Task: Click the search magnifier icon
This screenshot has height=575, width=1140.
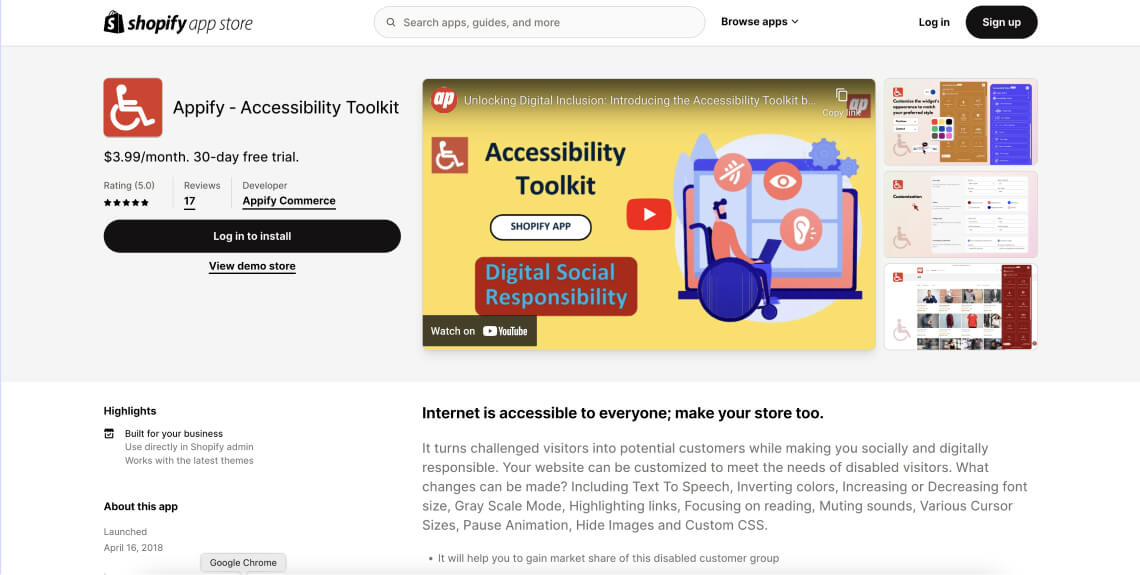Action: point(391,22)
